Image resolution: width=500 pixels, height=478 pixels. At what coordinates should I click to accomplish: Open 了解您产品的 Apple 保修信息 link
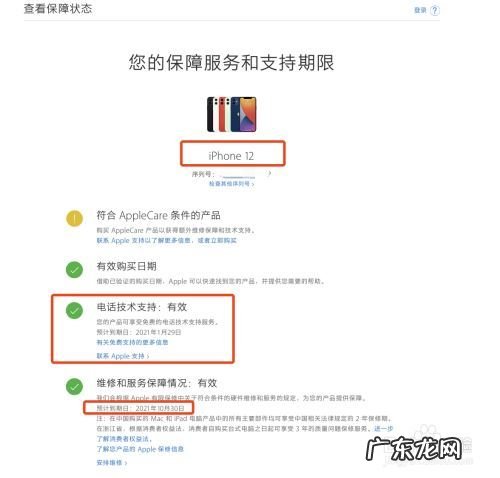coord(140,449)
